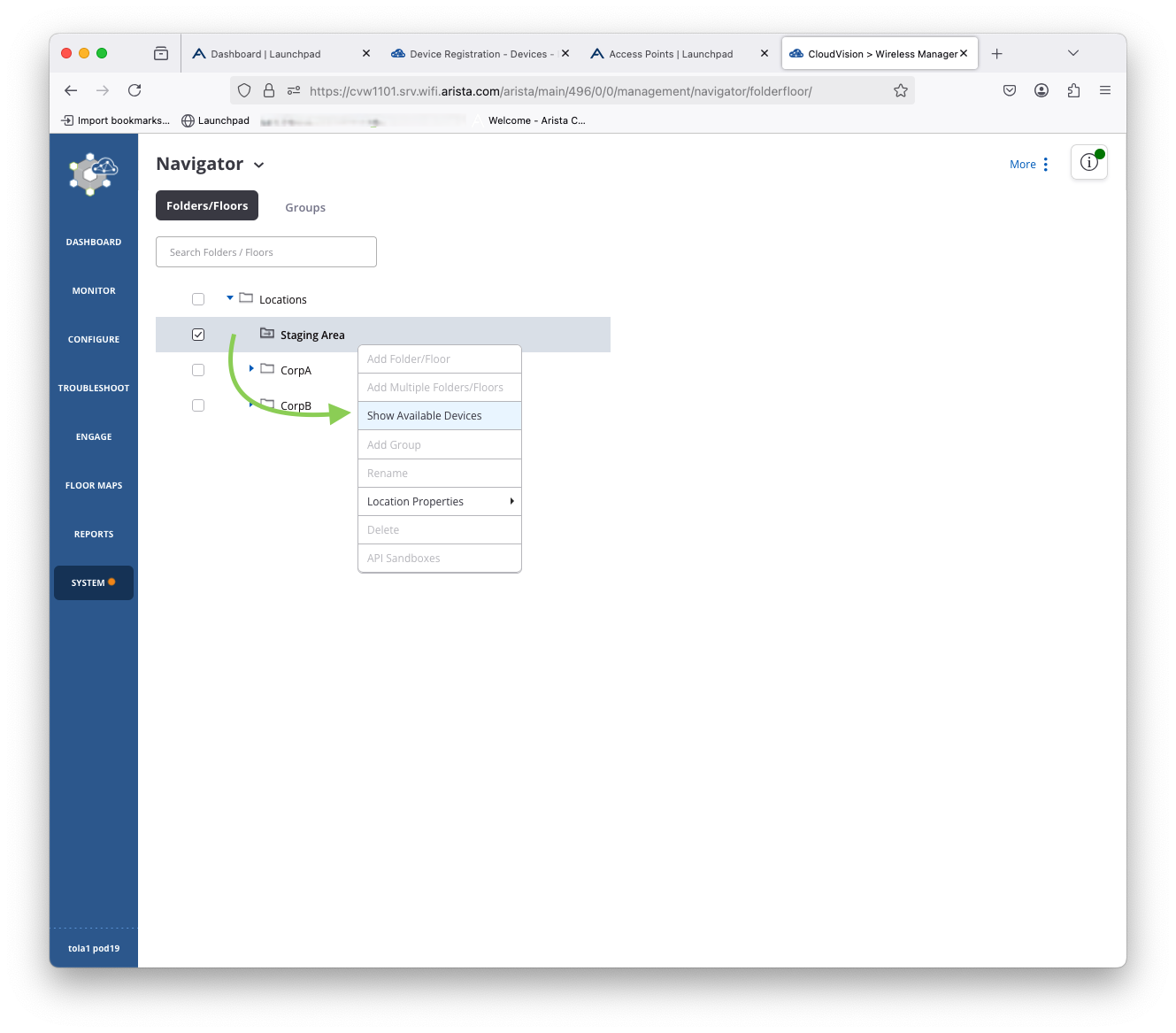Uncheck the Staging Area checkbox

198,335
